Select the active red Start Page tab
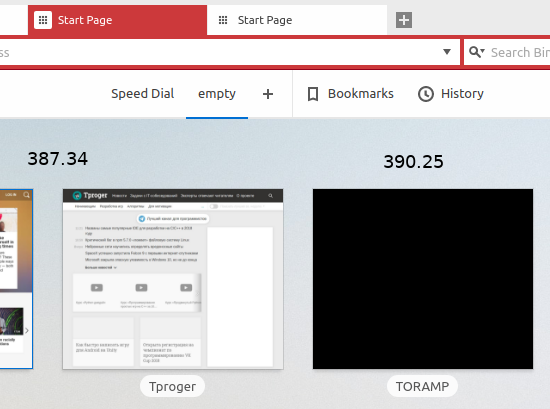Screen dimensions: 550x409 118,20
